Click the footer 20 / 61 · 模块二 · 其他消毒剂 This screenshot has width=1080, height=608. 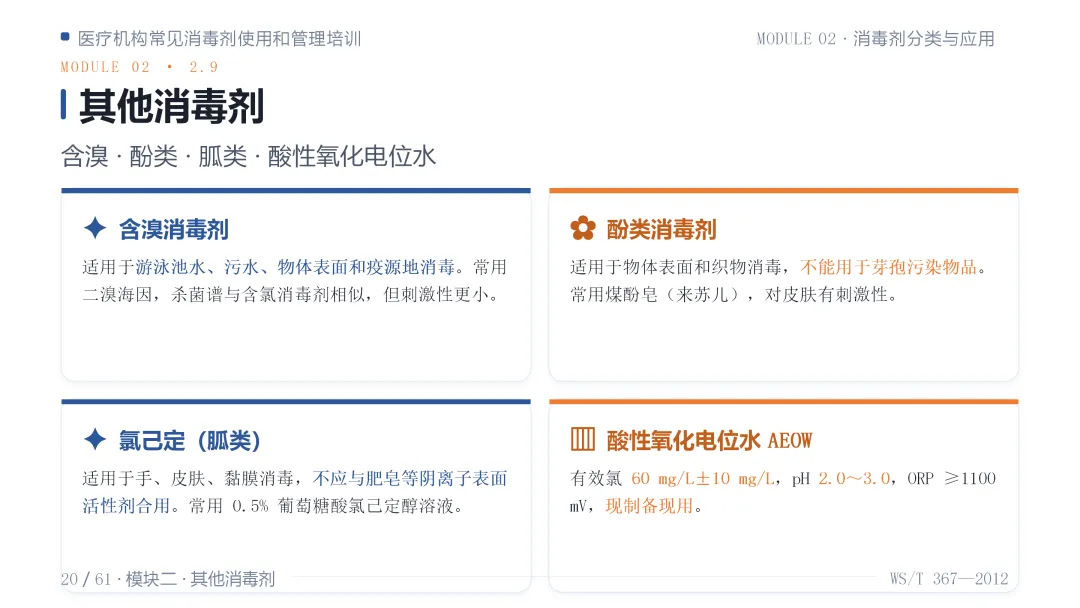[x=168, y=579]
